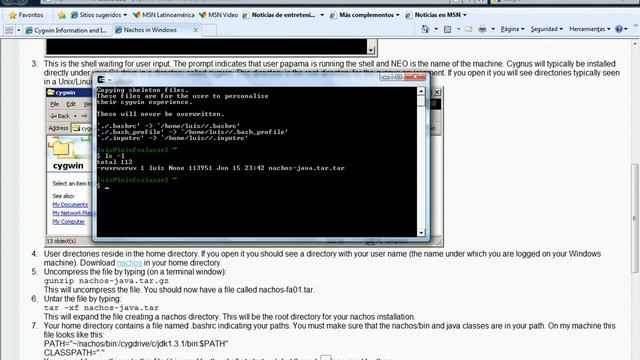Click the nachos-java.tar.tar filename in terminal
This screenshot has width=640, height=360.
[306, 168]
